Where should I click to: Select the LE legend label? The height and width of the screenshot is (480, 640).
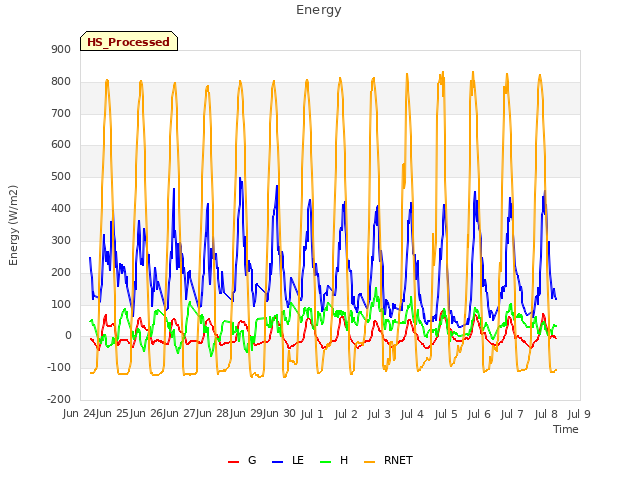(x=298, y=460)
